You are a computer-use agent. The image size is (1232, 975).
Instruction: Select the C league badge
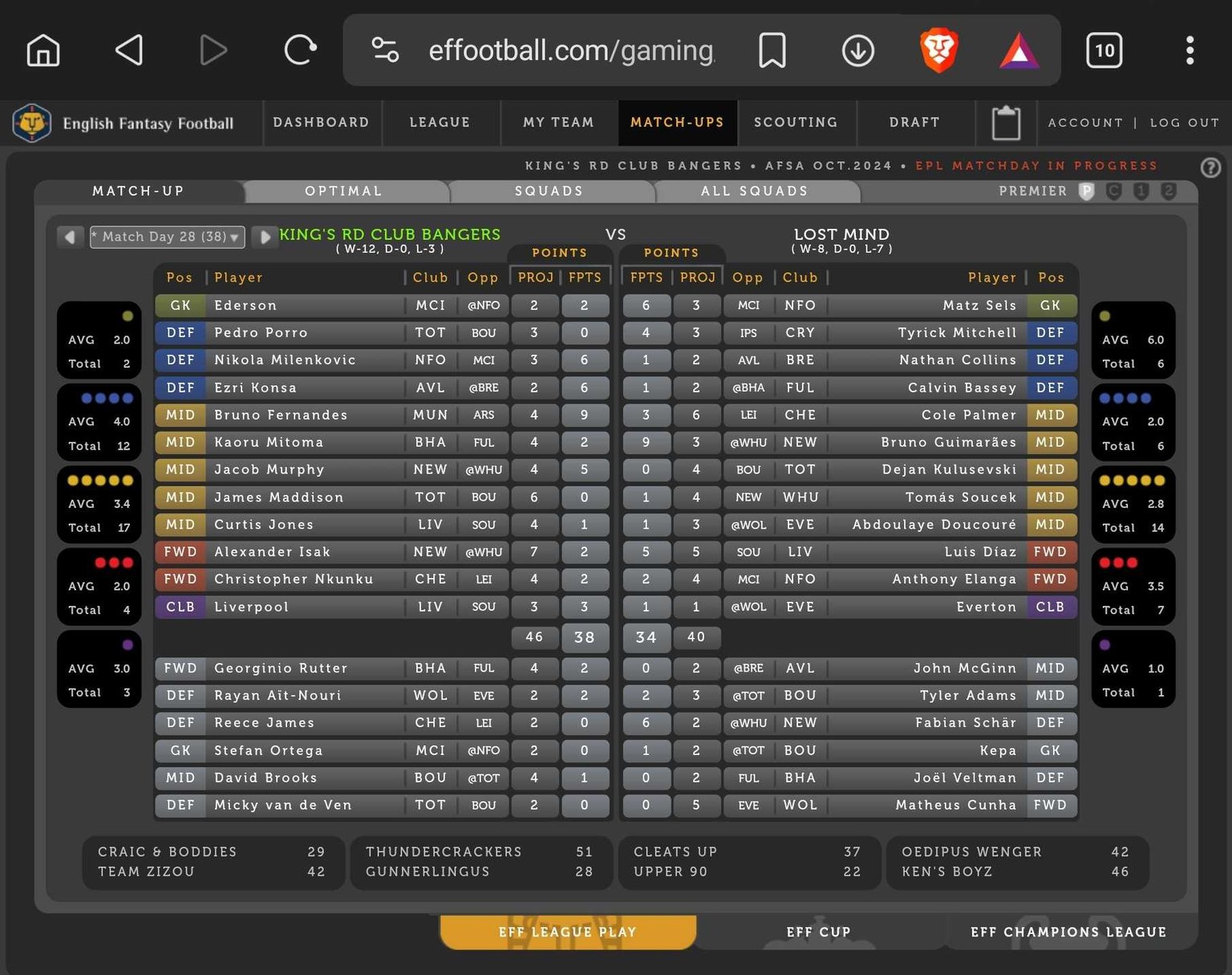point(1114,191)
